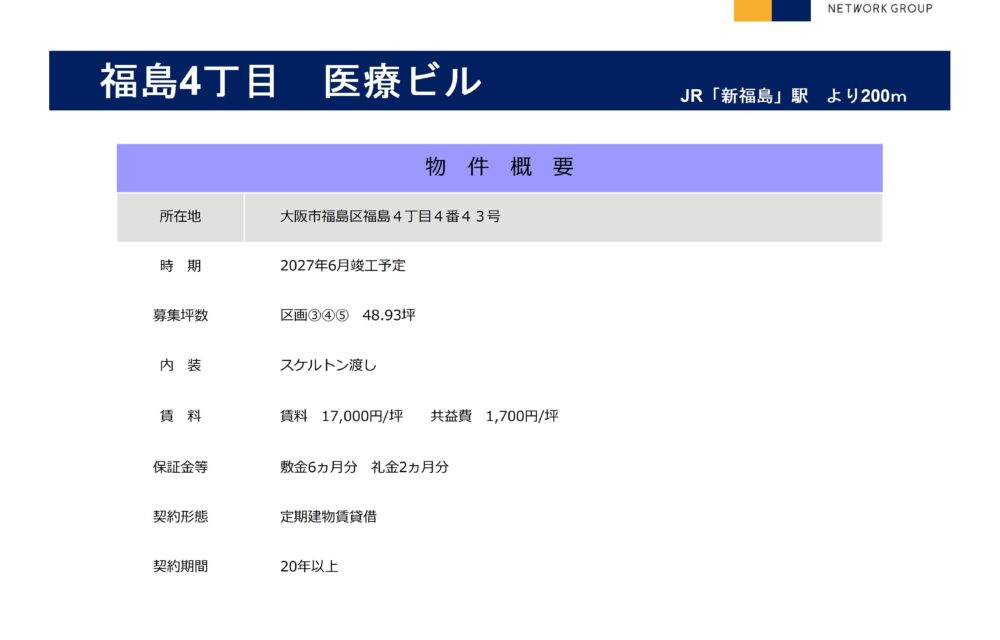Click the 敷金6ヵ月分 礼金2ヵ月分 text

(364, 467)
